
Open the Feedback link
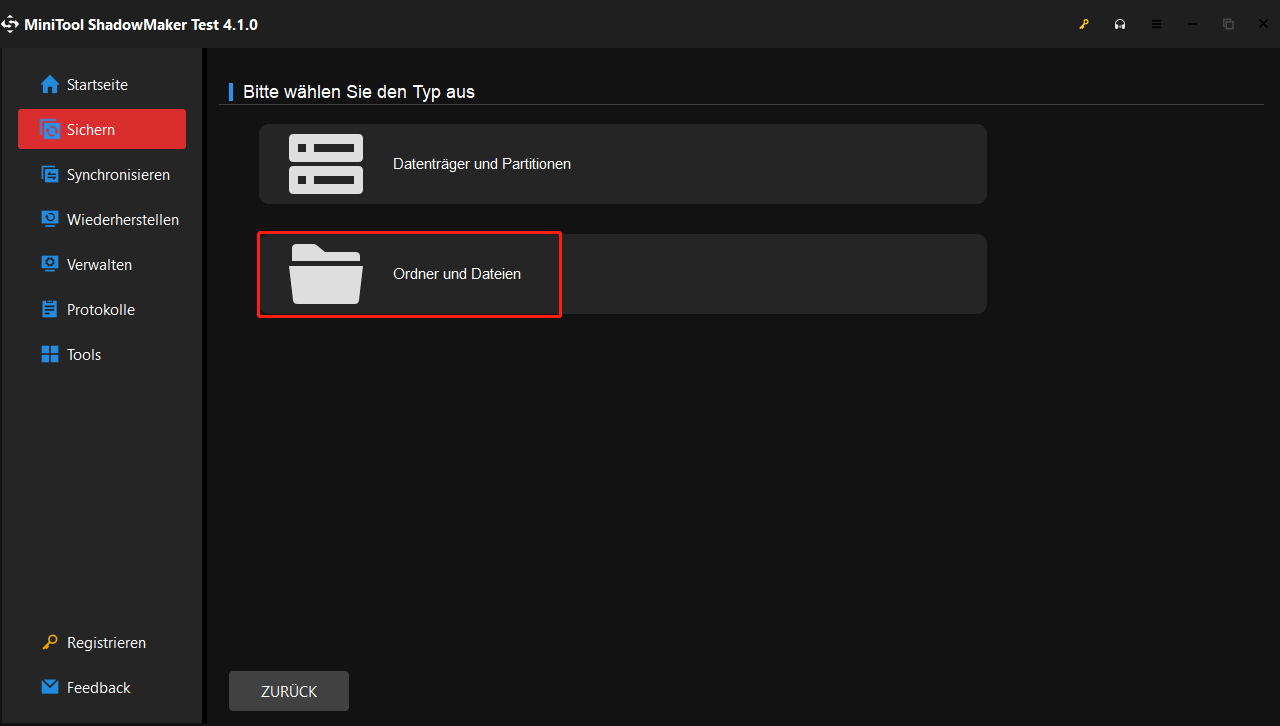pos(99,687)
